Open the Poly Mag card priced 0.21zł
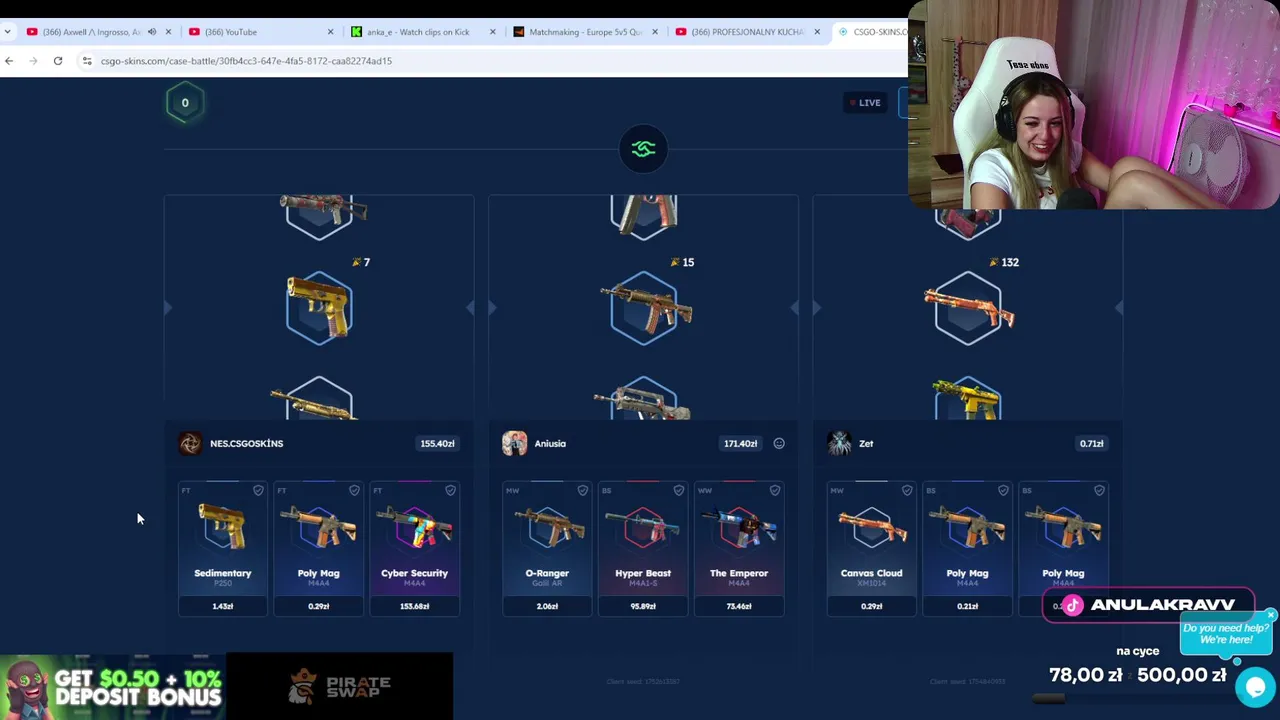This screenshot has height=720, width=1280. point(967,548)
